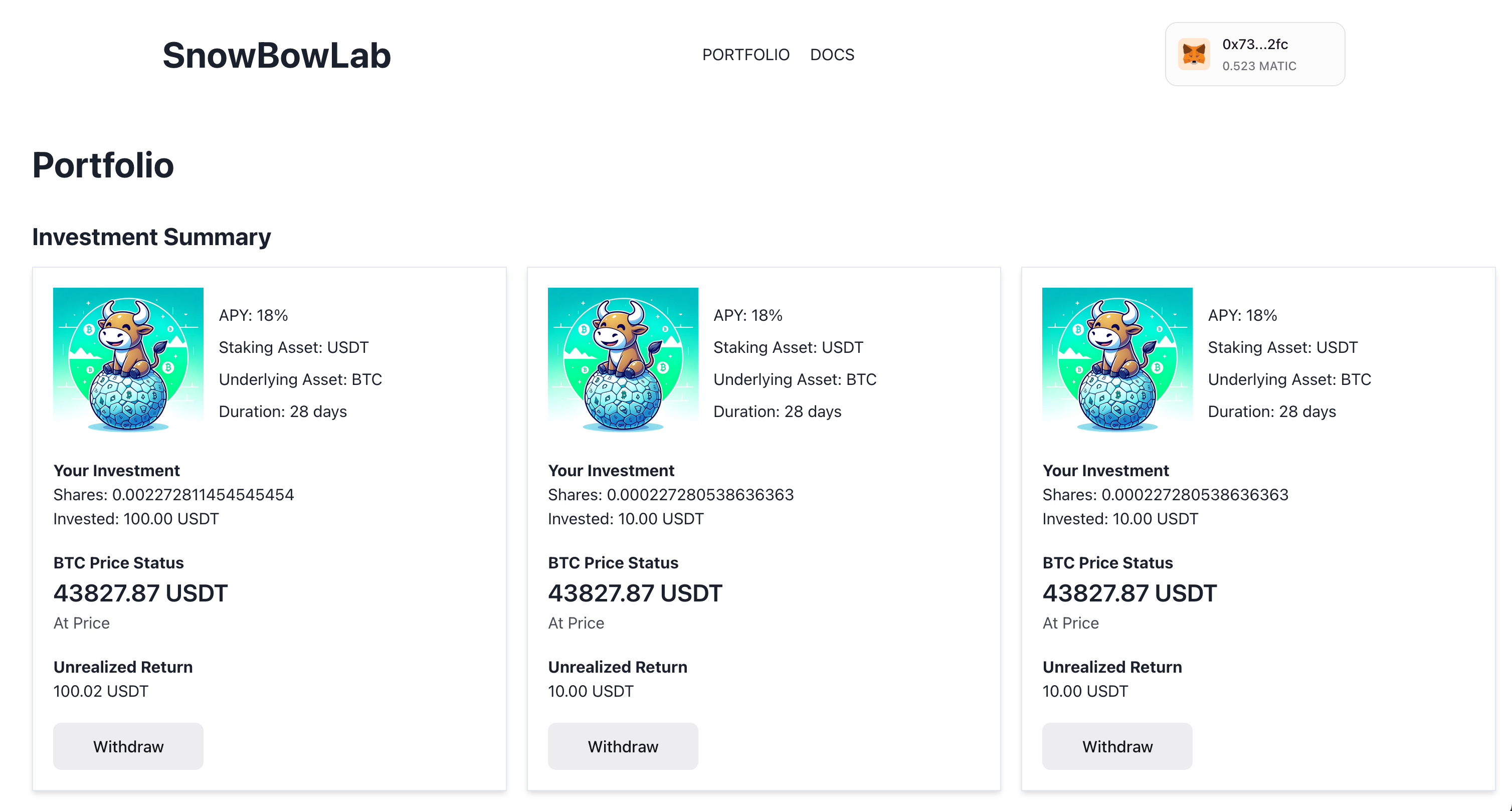
Task: Click the Portfolio page heading
Action: coord(103,165)
